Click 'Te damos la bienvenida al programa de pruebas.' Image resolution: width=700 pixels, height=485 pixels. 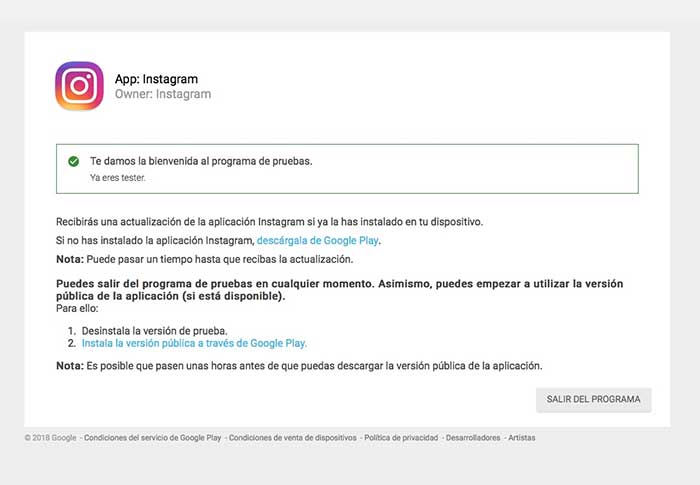coord(201,161)
